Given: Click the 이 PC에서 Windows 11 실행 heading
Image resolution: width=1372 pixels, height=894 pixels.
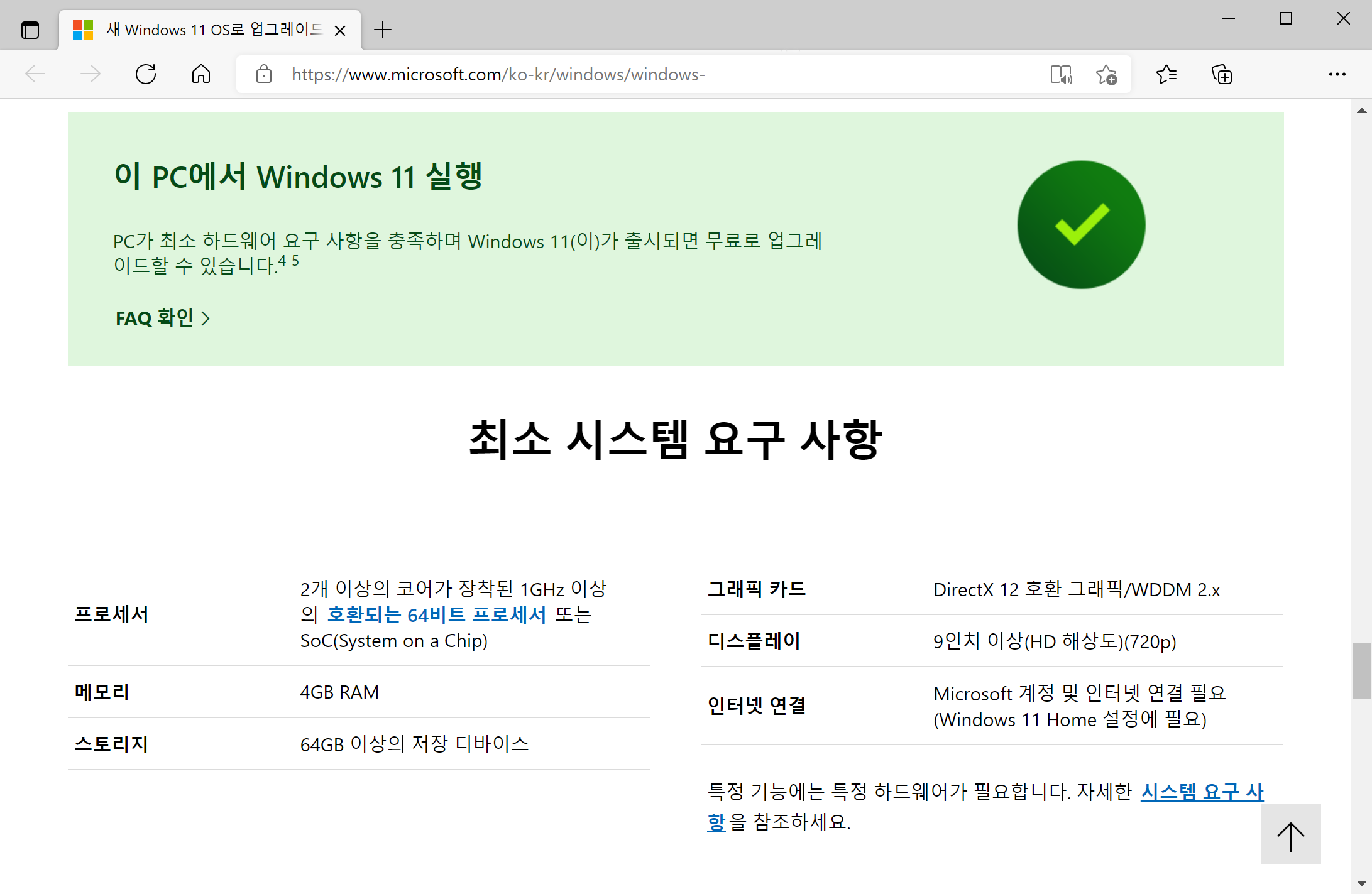Looking at the screenshot, I should (x=299, y=176).
